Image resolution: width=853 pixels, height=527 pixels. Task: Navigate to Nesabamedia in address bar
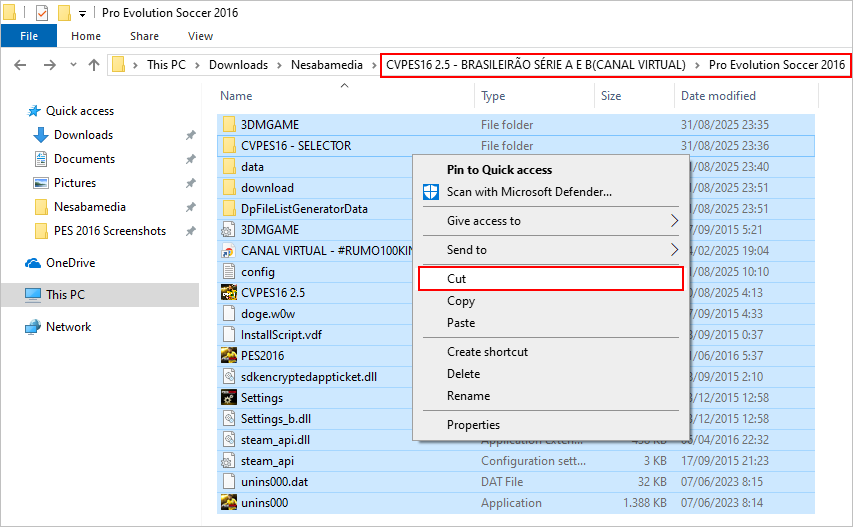[326, 65]
